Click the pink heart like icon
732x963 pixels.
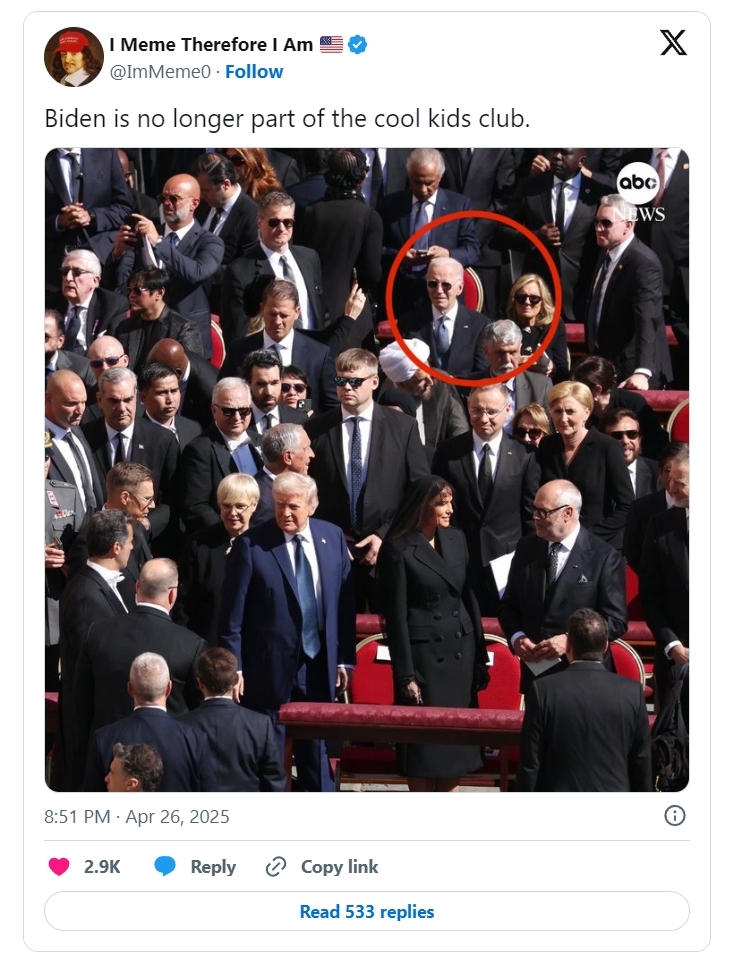pyautogui.click(x=59, y=867)
